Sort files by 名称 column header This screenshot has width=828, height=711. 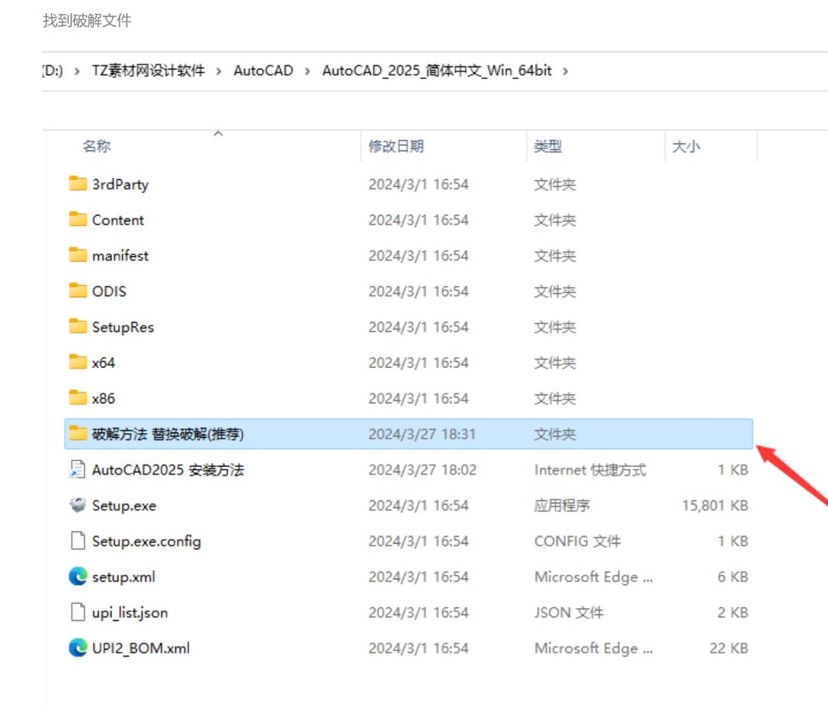click(97, 146)
